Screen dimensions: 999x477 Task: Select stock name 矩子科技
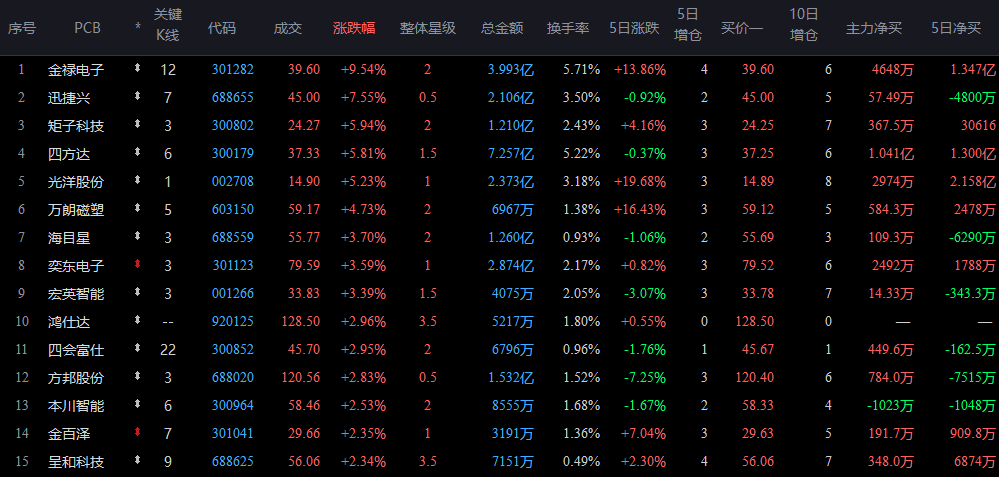(76, 125)
